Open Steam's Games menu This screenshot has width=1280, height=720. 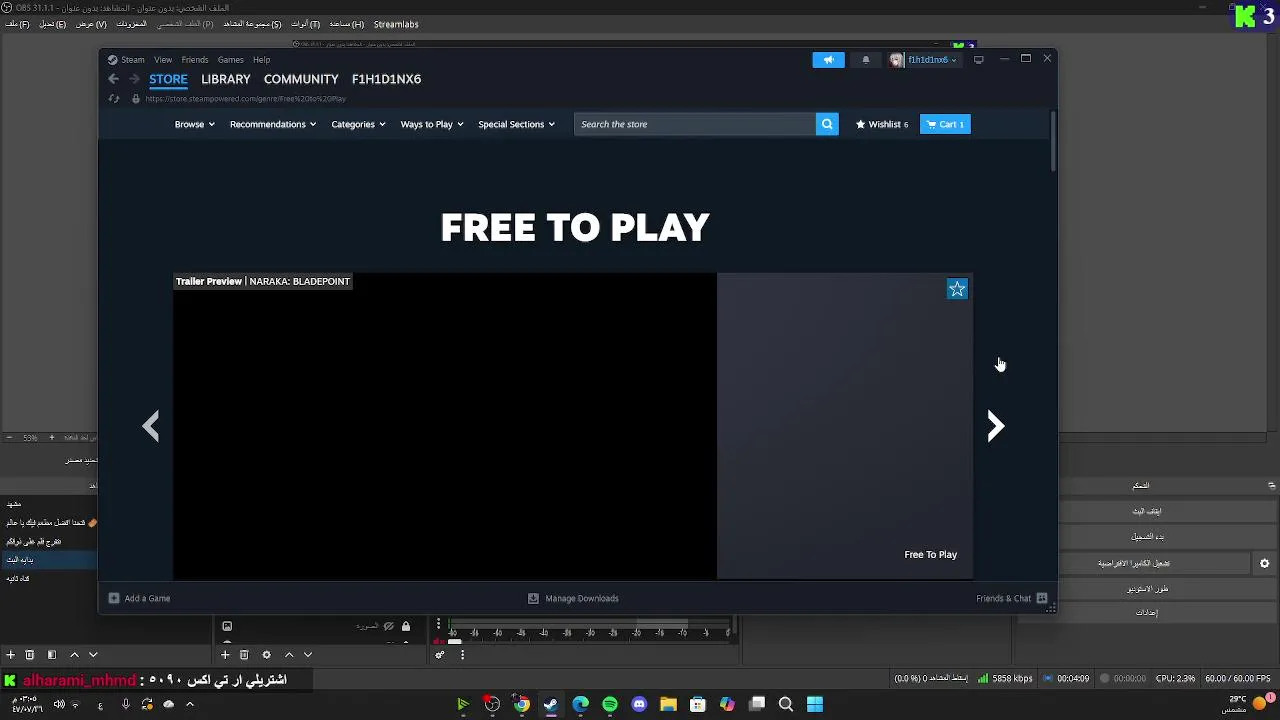(x=230, y=60)
